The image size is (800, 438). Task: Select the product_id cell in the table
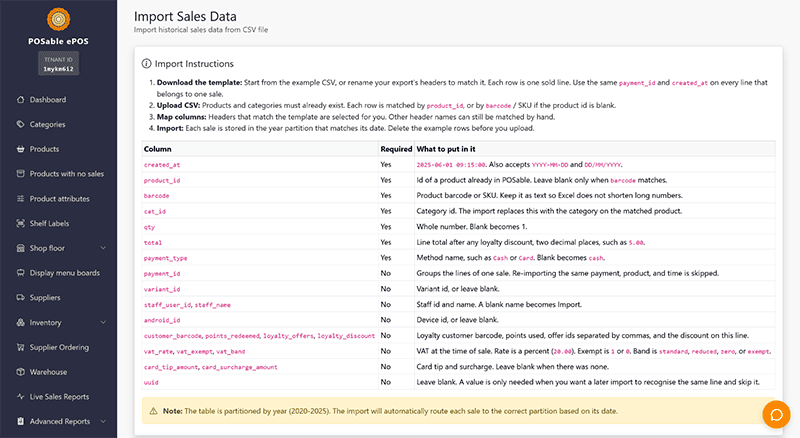tap(162, 180)
